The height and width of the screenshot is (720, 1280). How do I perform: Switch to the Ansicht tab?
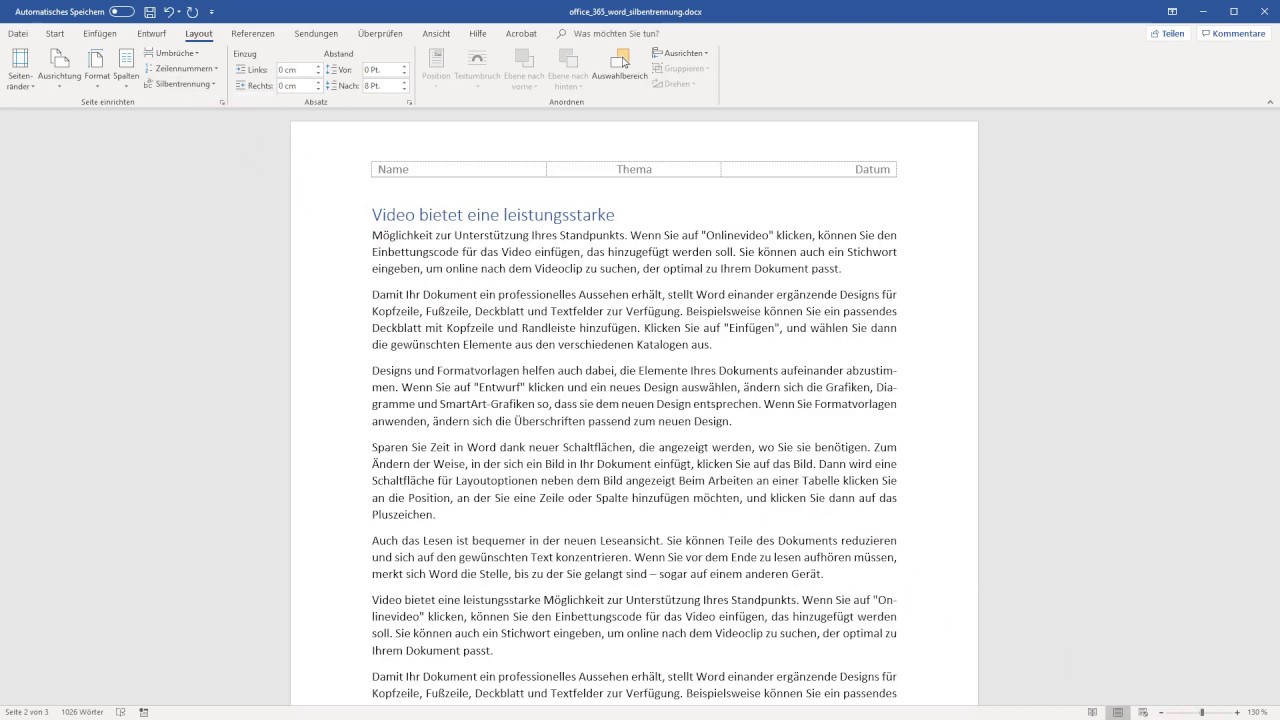pos(436,34)
